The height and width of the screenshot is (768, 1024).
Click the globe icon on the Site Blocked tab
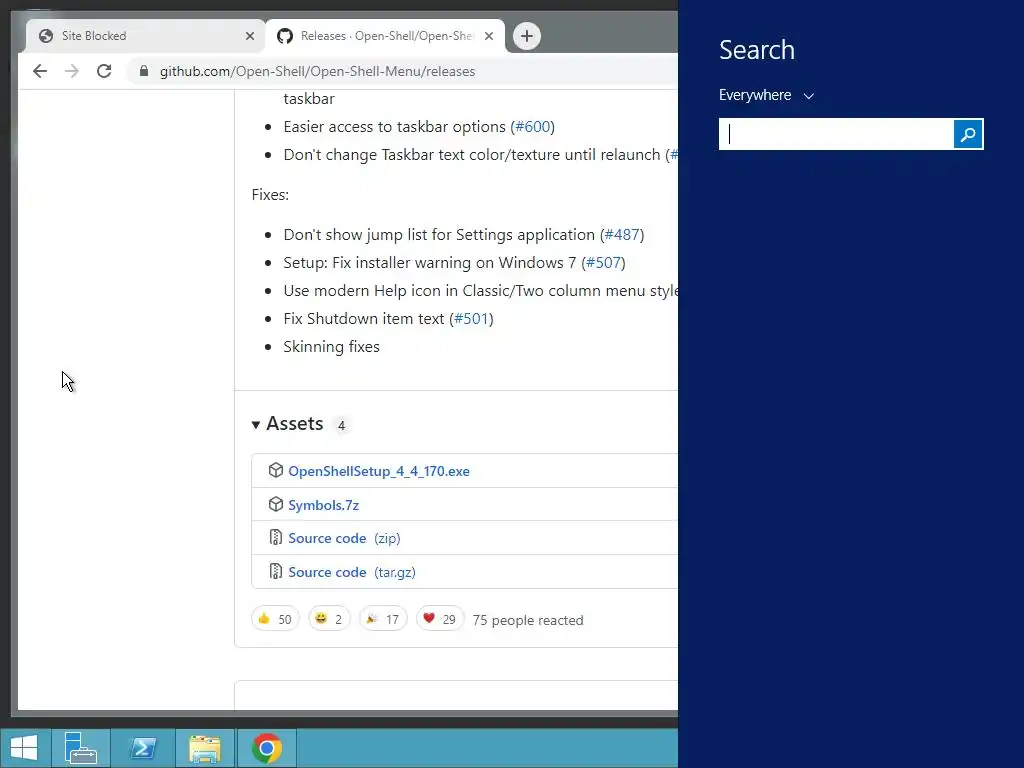pos(46,36)
